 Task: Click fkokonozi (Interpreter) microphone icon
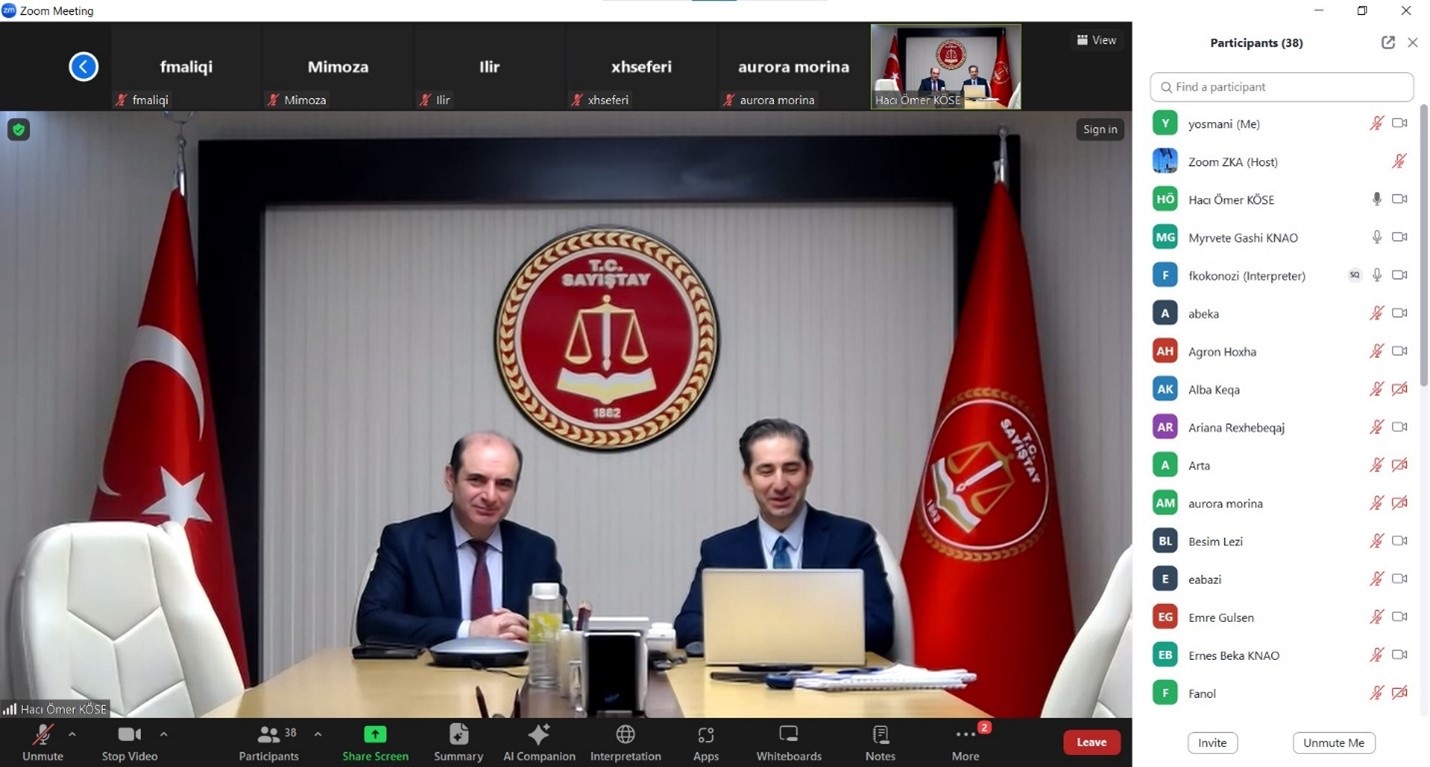[1377, 275]
